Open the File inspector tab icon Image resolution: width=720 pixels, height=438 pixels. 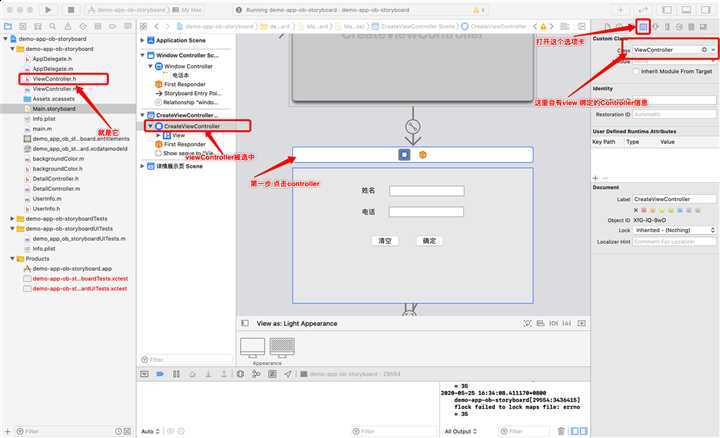point(608,27)
